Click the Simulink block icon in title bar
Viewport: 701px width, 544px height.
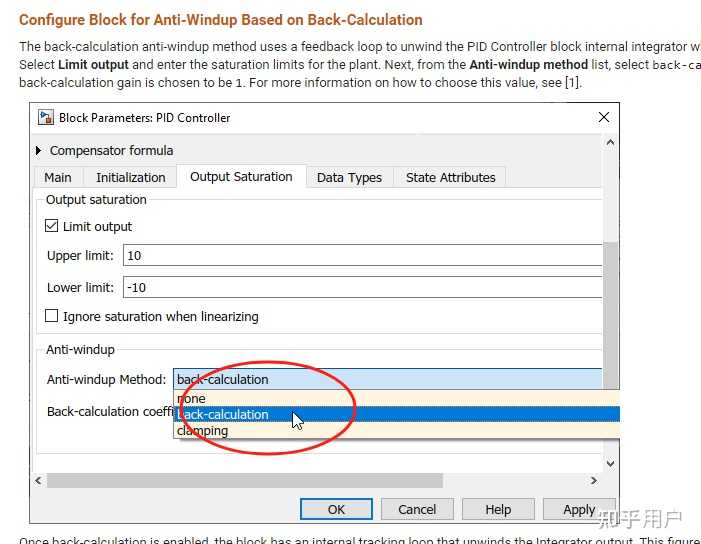[x=46, y=118]
